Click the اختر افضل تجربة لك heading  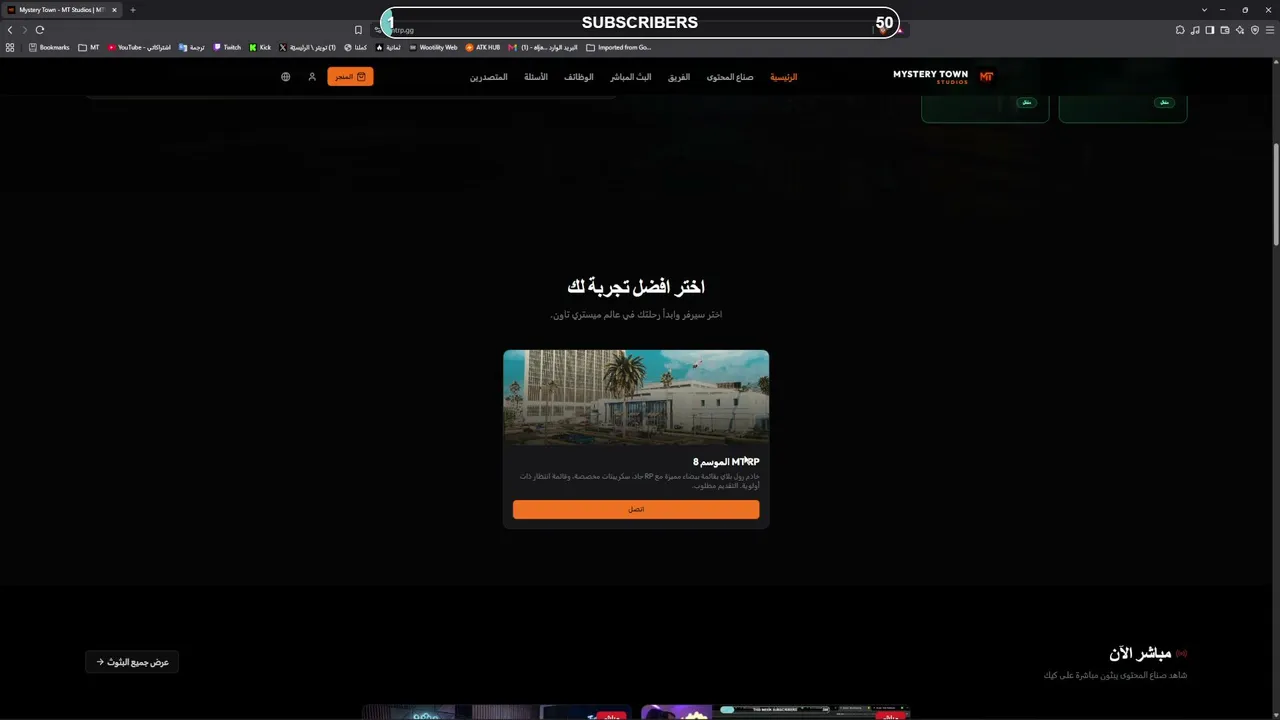[x=636, y=288]
